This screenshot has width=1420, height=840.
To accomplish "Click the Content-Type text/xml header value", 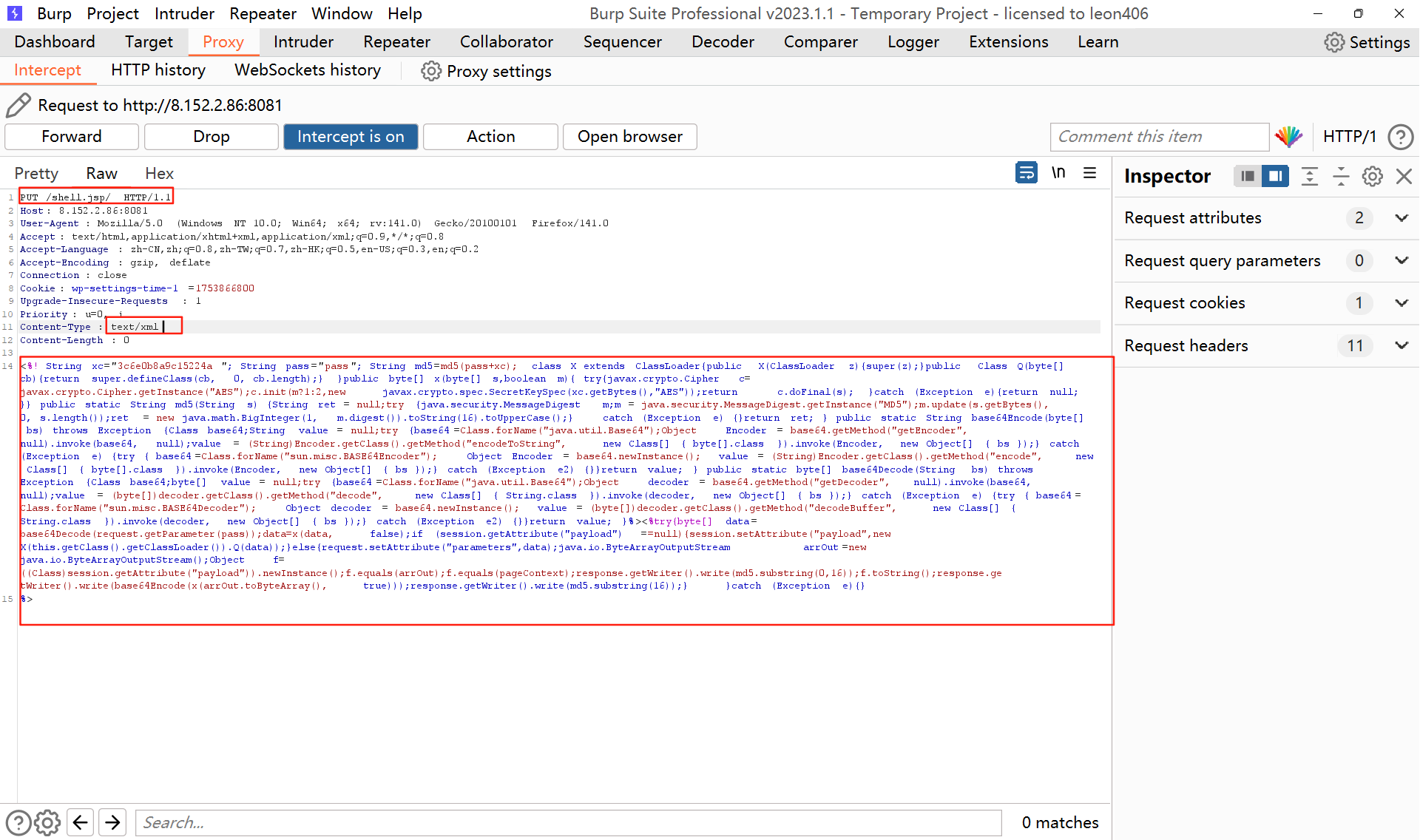I will tap(135, 327).
